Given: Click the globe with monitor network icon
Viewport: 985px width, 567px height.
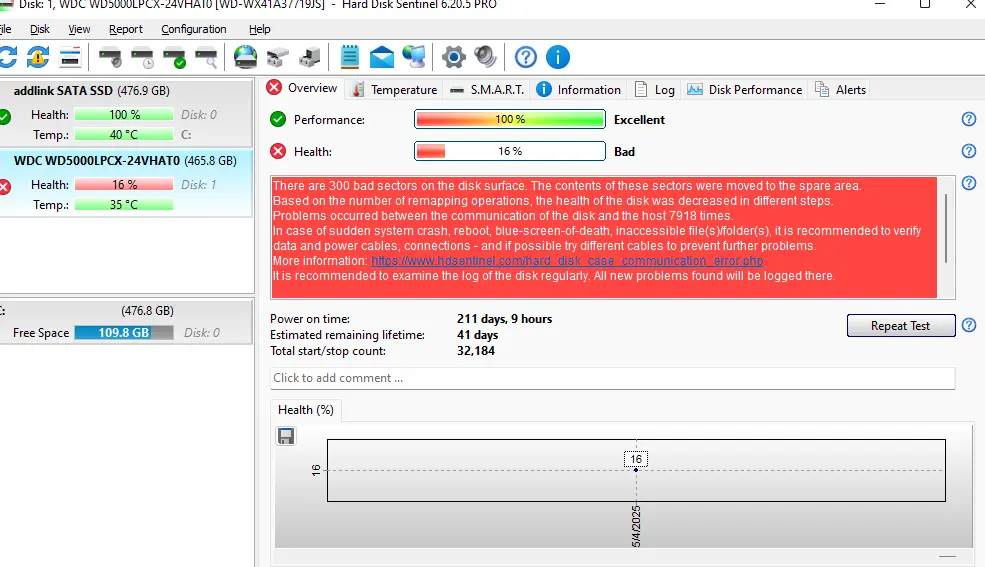Looking at the screenshot, I should [414, 57].
